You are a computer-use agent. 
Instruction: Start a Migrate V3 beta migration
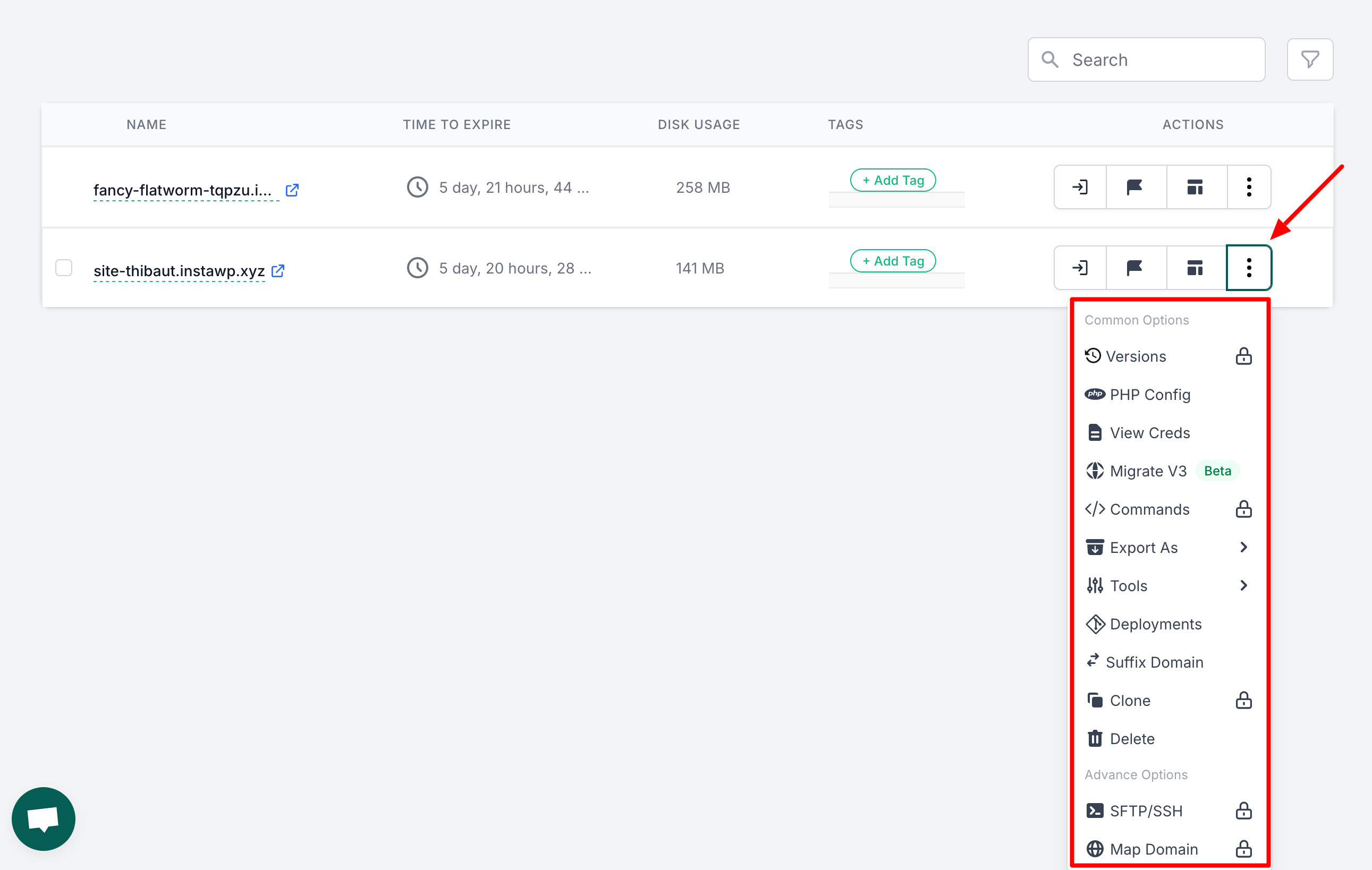pos(1148,471)
